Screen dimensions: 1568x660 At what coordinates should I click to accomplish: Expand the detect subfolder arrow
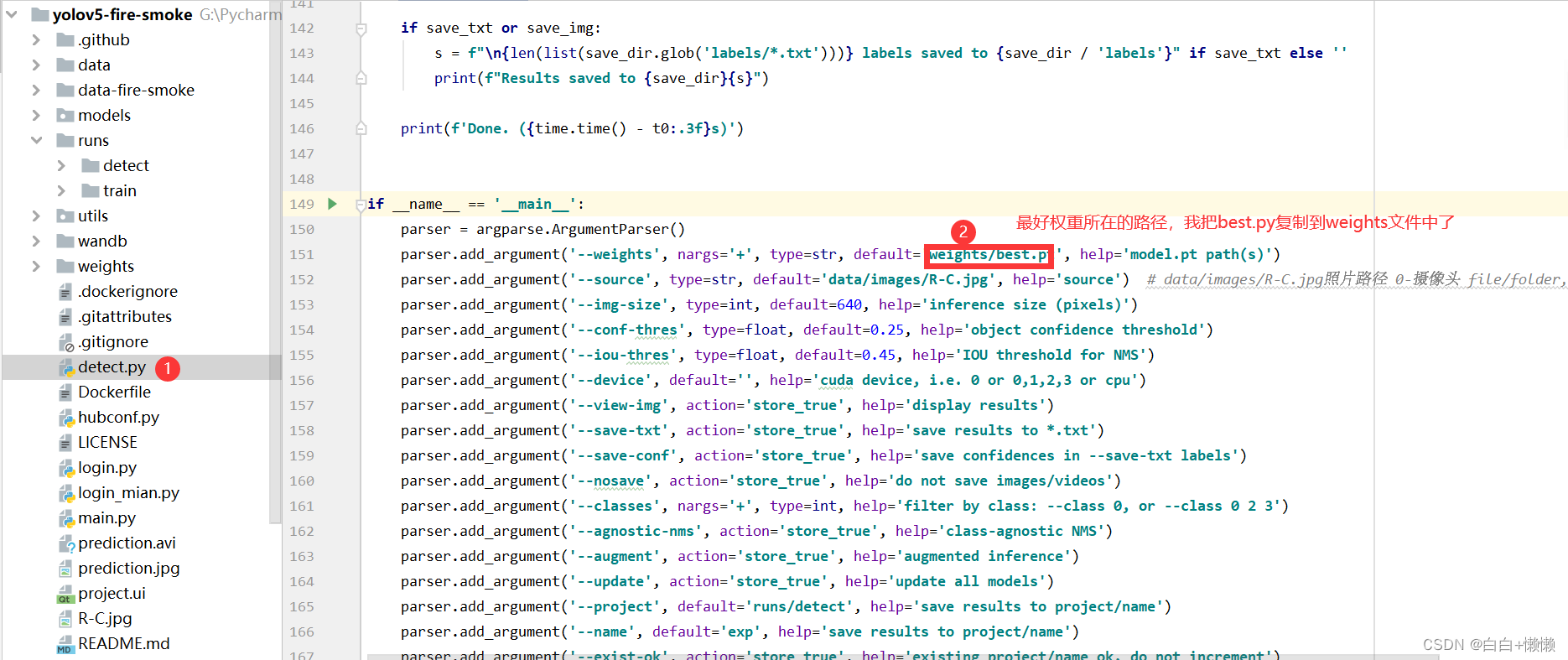coord(61,165)
